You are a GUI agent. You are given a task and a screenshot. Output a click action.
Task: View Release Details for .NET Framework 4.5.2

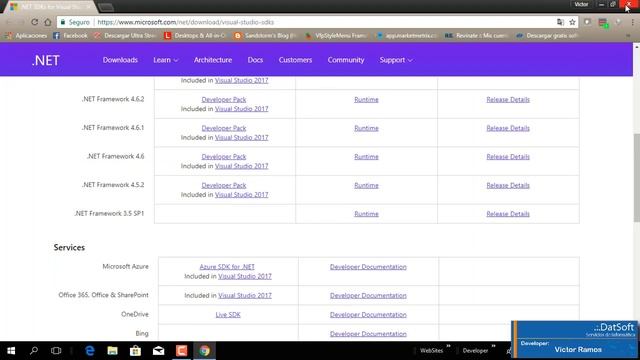[x=508, y=185]
